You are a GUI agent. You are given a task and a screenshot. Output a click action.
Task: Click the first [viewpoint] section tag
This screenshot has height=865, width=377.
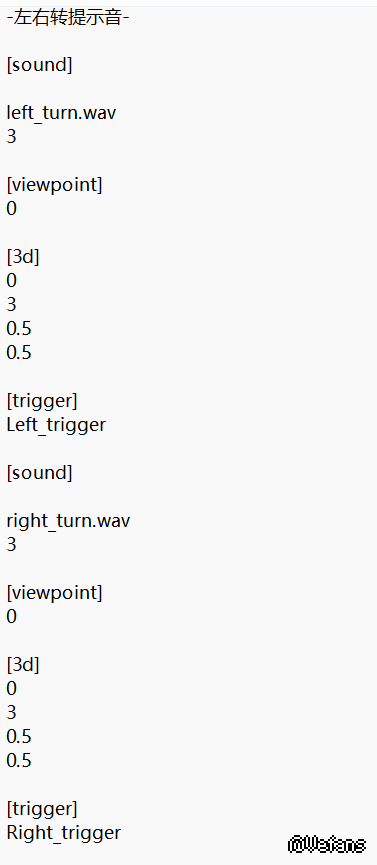tap(55, 185)
